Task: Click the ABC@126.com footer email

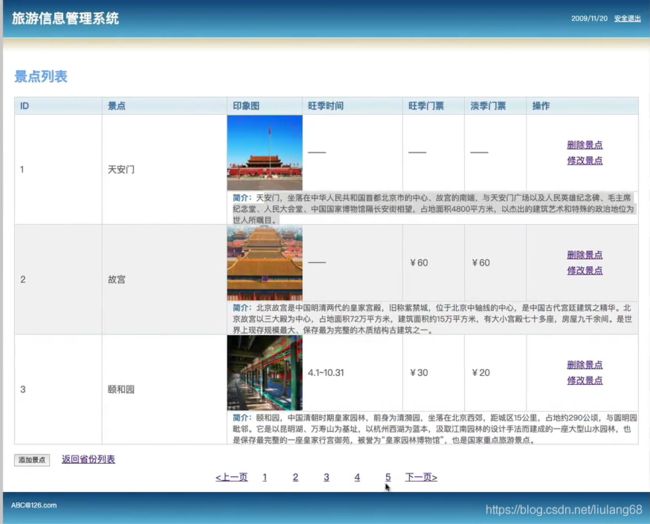Action: click(x=34, y=505)
